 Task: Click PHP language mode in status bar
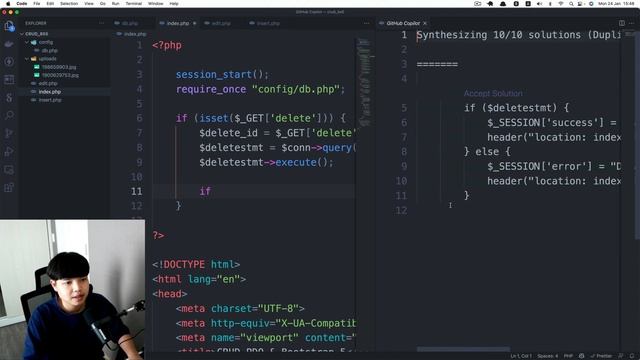568,356
